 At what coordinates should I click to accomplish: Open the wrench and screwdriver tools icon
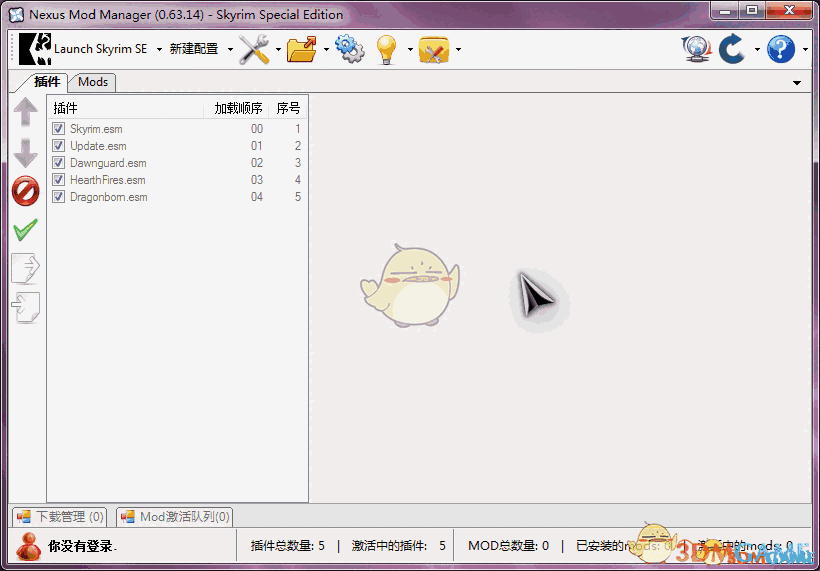pos(254,49)
